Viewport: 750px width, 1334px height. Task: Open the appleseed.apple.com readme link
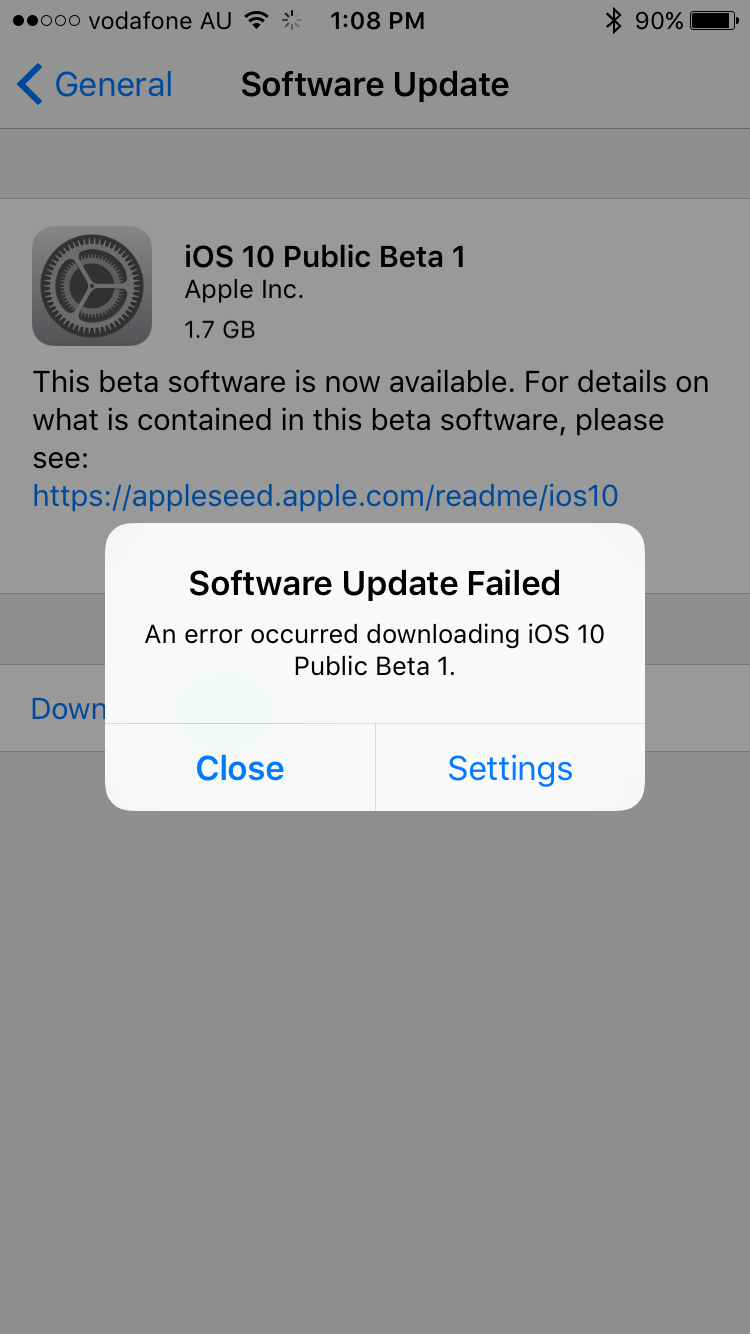point(325,495)
